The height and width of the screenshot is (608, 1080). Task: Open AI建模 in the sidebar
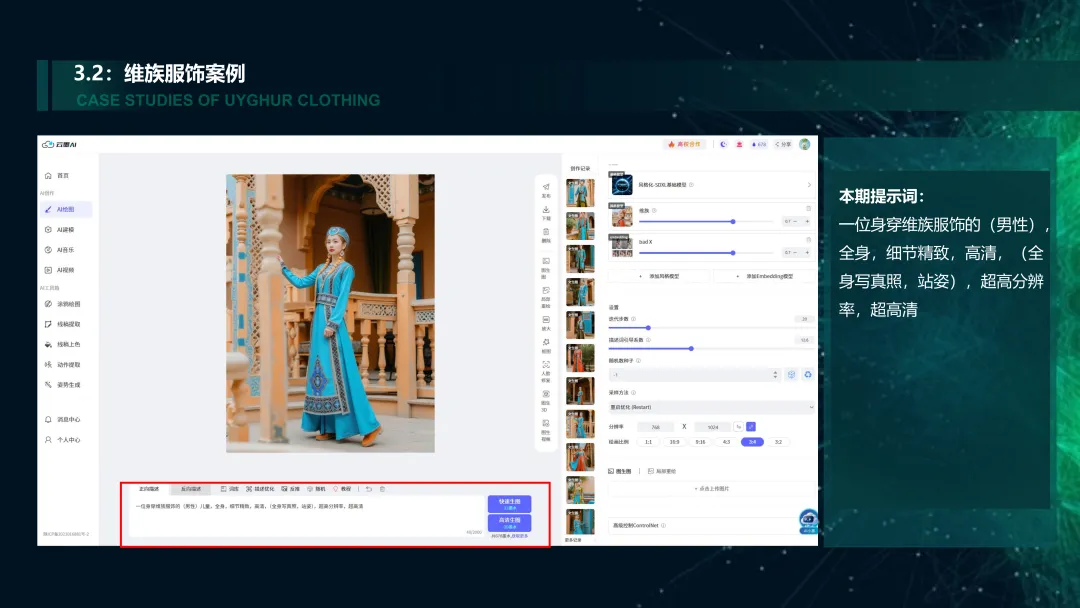coord(59,229)
